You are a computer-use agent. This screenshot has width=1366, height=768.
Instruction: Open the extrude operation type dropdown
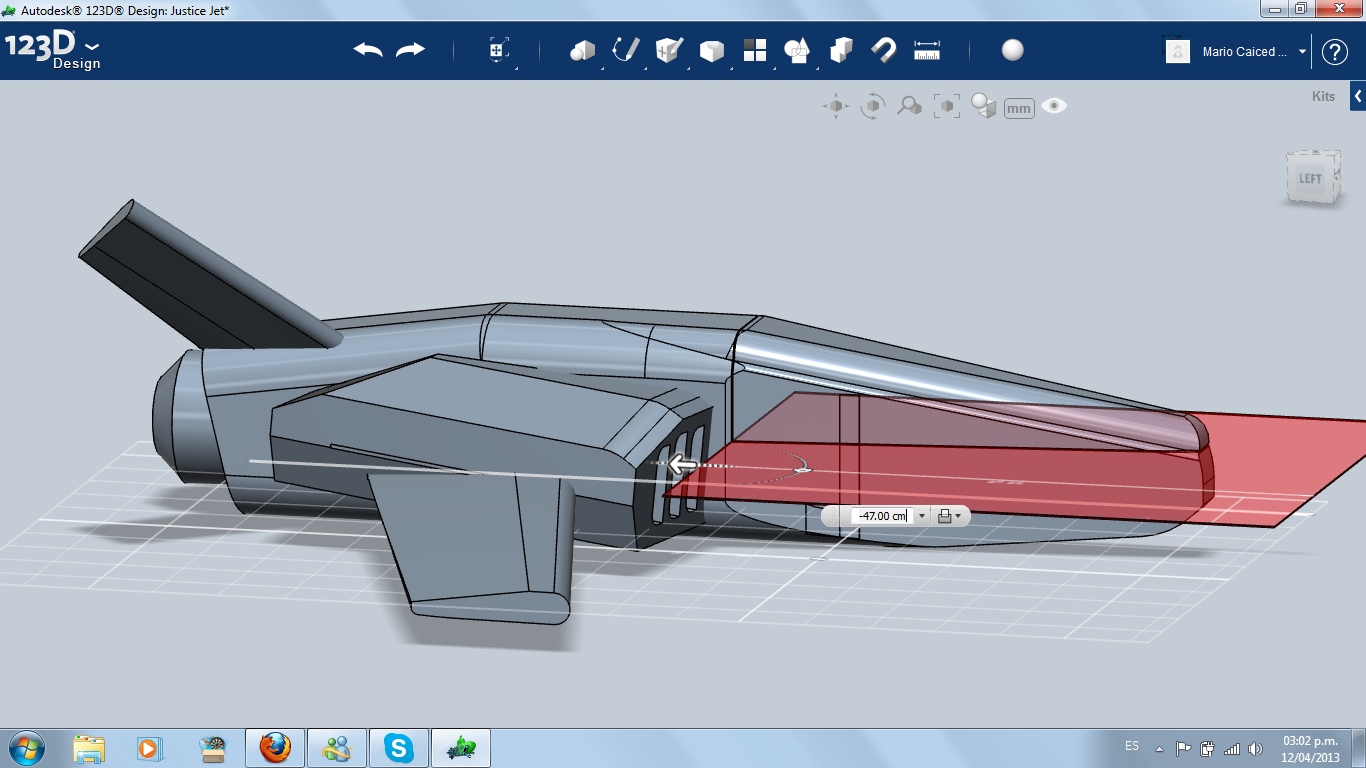(950, 516)
